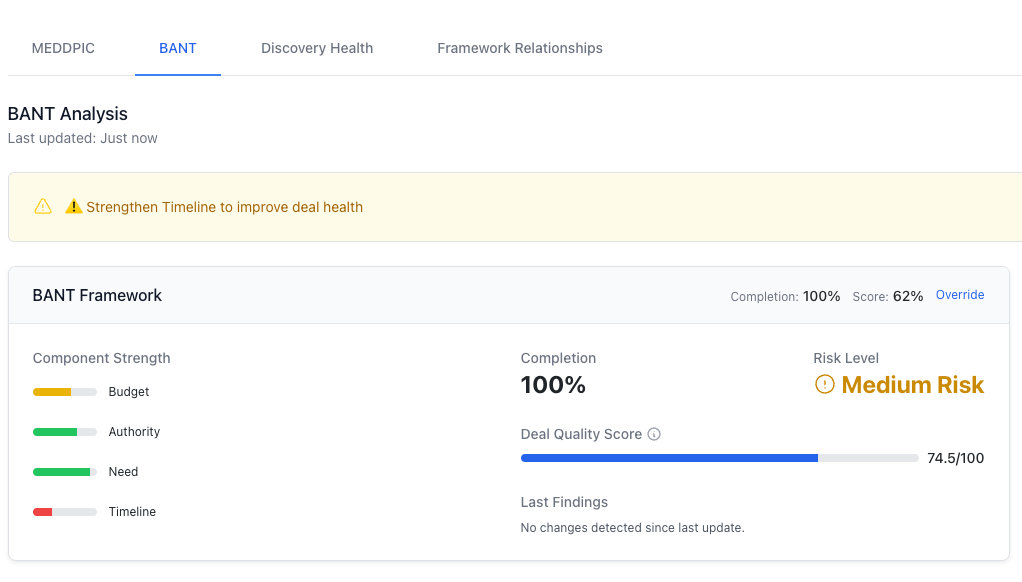Click the Medium Risk label text
The height and width of the screenshot is (582, 1022).
pyautogui.click(x=912, y=385)
